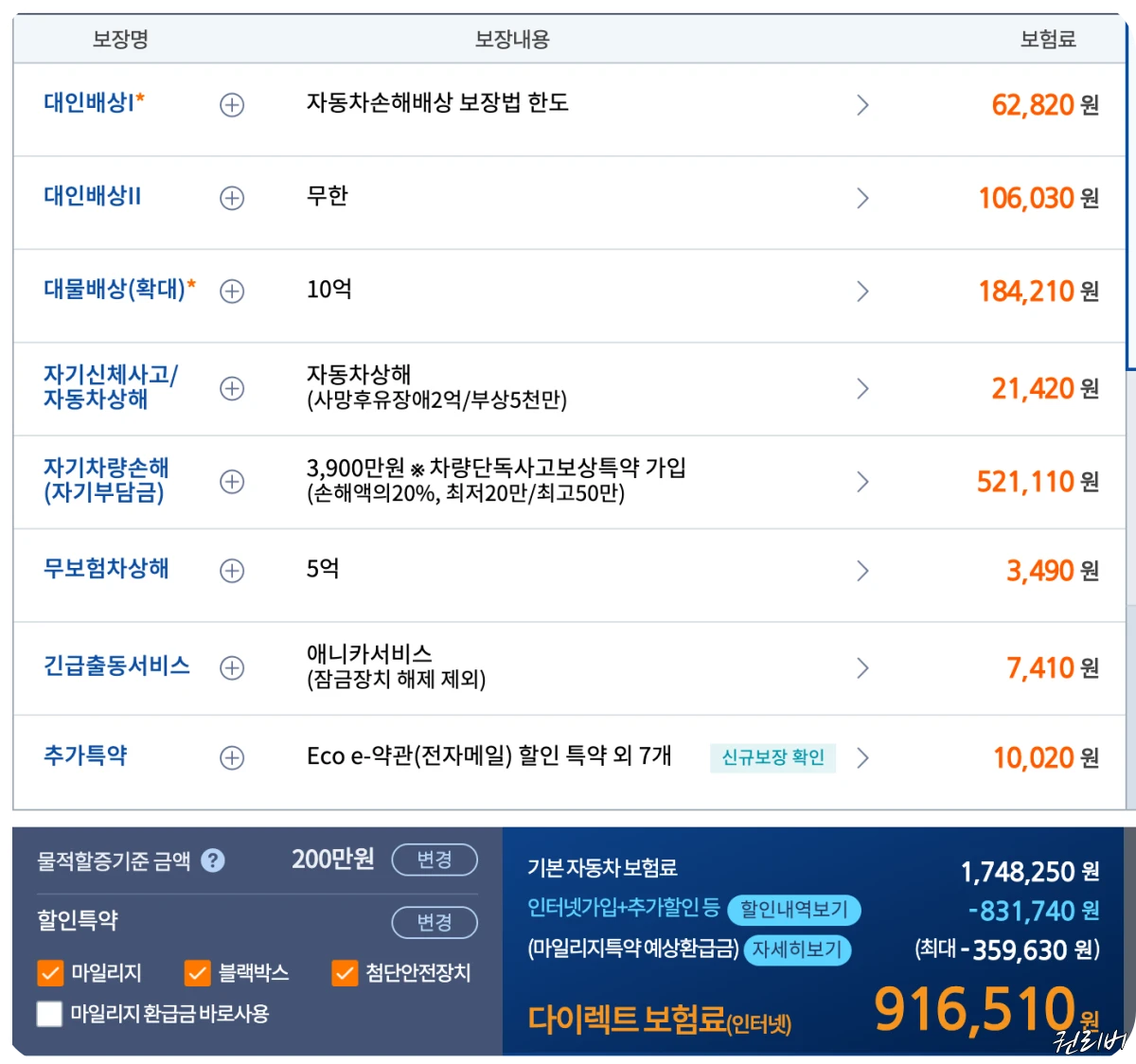Click the plus icon next to 대인배상I

click(231, 105)
